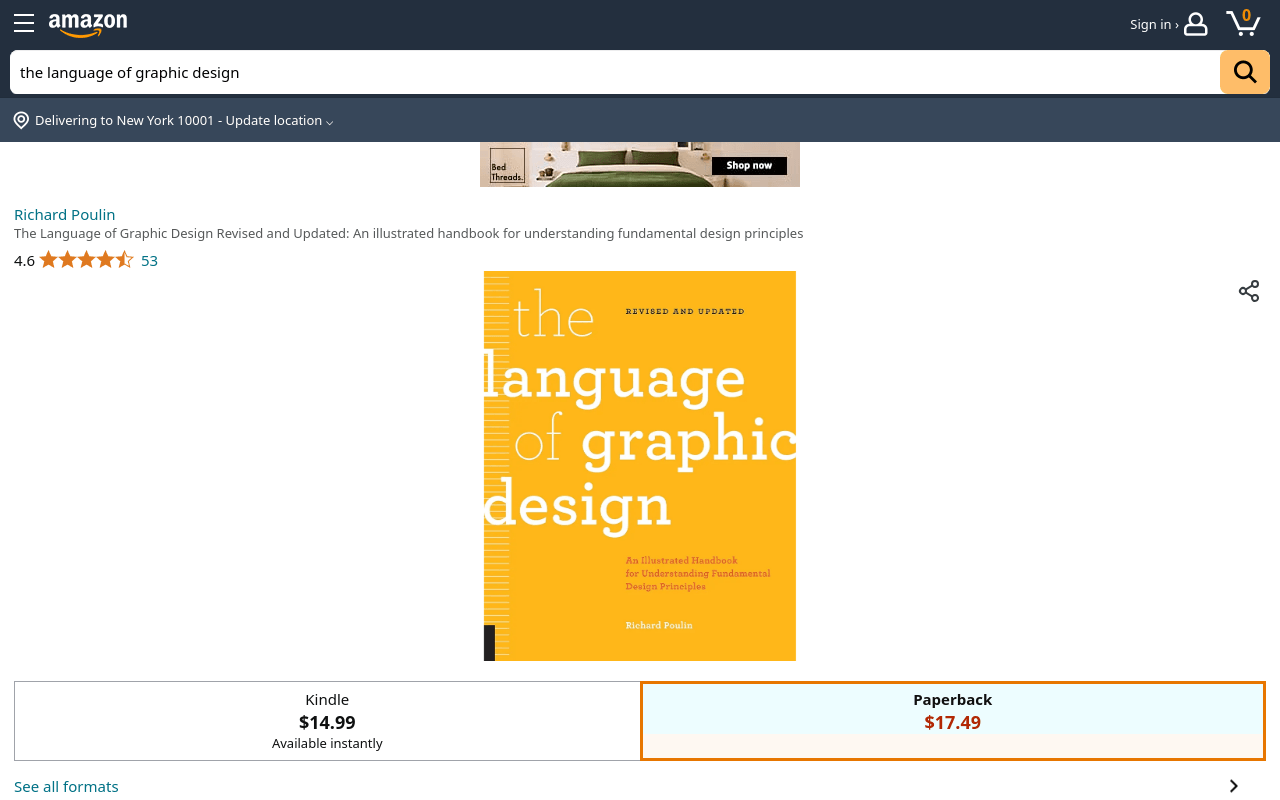
Task: Click the account profile icon
Action: point(1195,24)
